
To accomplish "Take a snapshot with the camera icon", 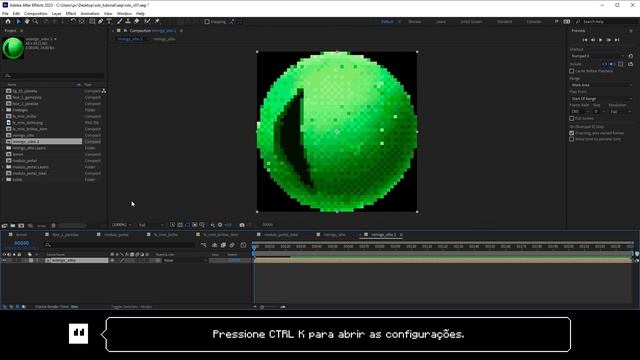I will tap(242, 225).
